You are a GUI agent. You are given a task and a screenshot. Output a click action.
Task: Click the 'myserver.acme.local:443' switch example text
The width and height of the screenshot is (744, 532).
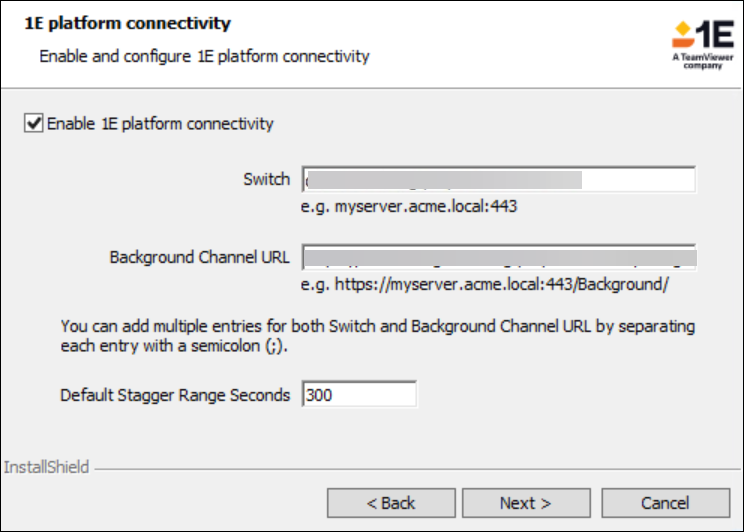(409, 207)
